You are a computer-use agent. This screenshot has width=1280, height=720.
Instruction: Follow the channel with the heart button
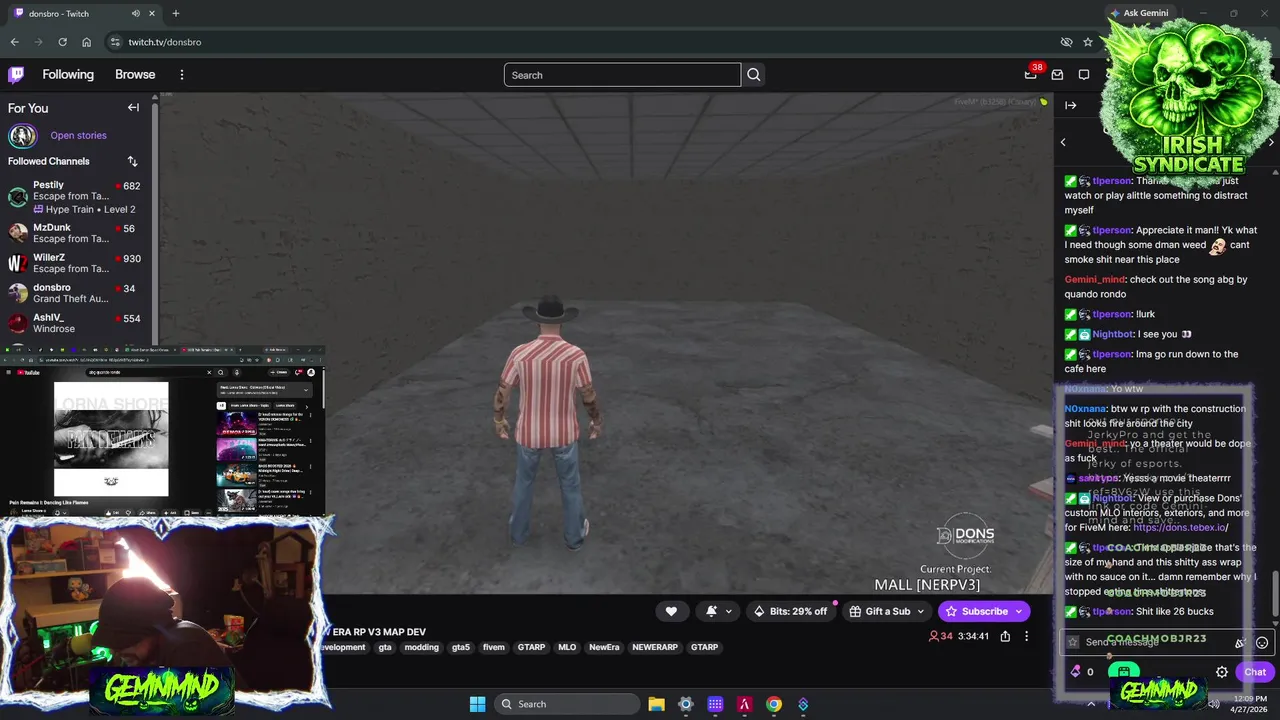pyautogui.click(x=671, y=611)
